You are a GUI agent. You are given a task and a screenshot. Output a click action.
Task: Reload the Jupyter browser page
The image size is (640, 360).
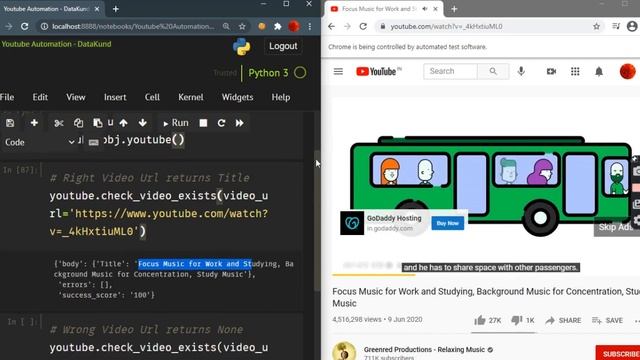tap(24, 27)
